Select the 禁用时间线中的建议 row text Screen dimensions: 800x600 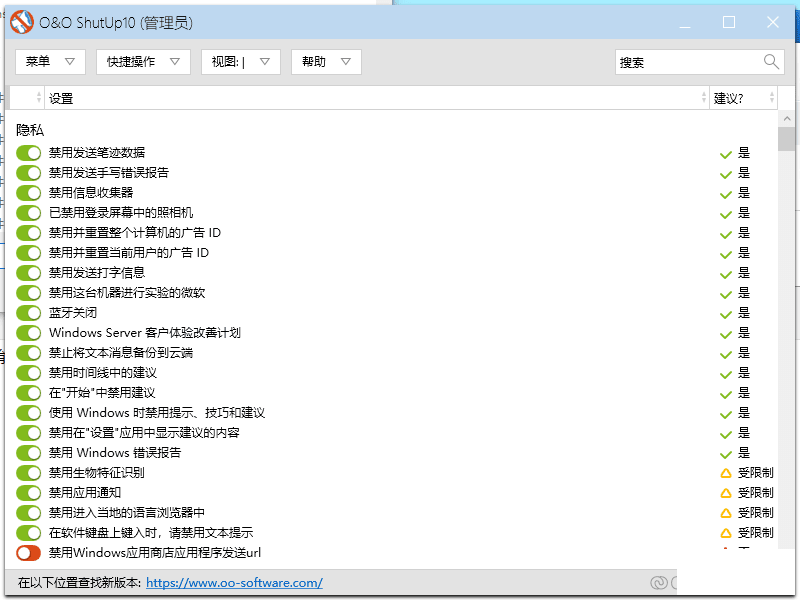click(103, 373)
